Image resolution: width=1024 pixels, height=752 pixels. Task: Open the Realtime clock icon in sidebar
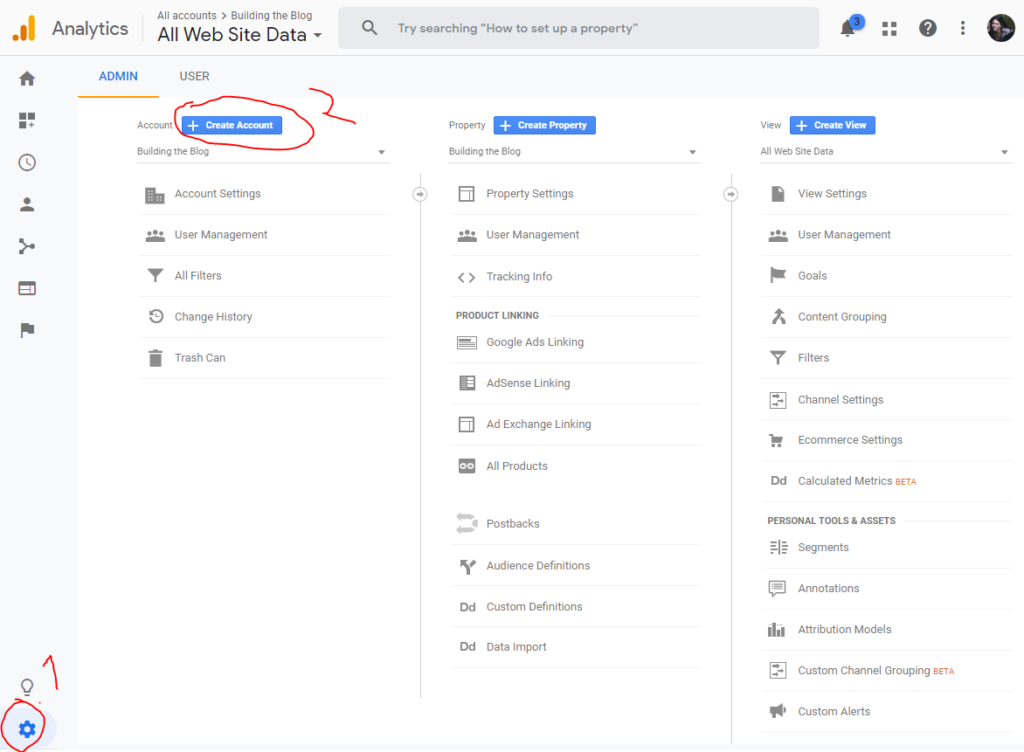(x=27, y=161)
